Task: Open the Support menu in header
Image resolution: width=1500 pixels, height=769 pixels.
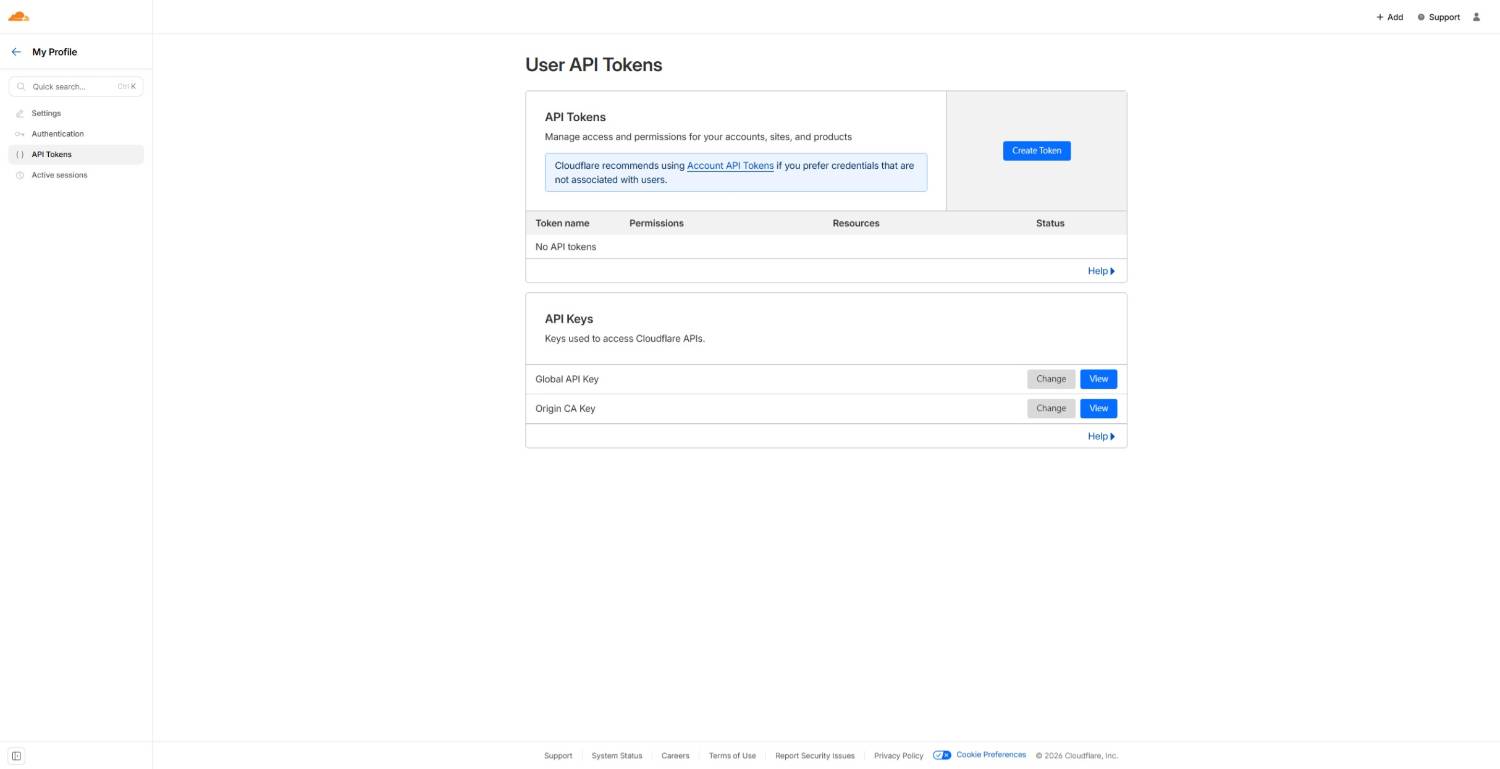Action: pos(1438,17)
